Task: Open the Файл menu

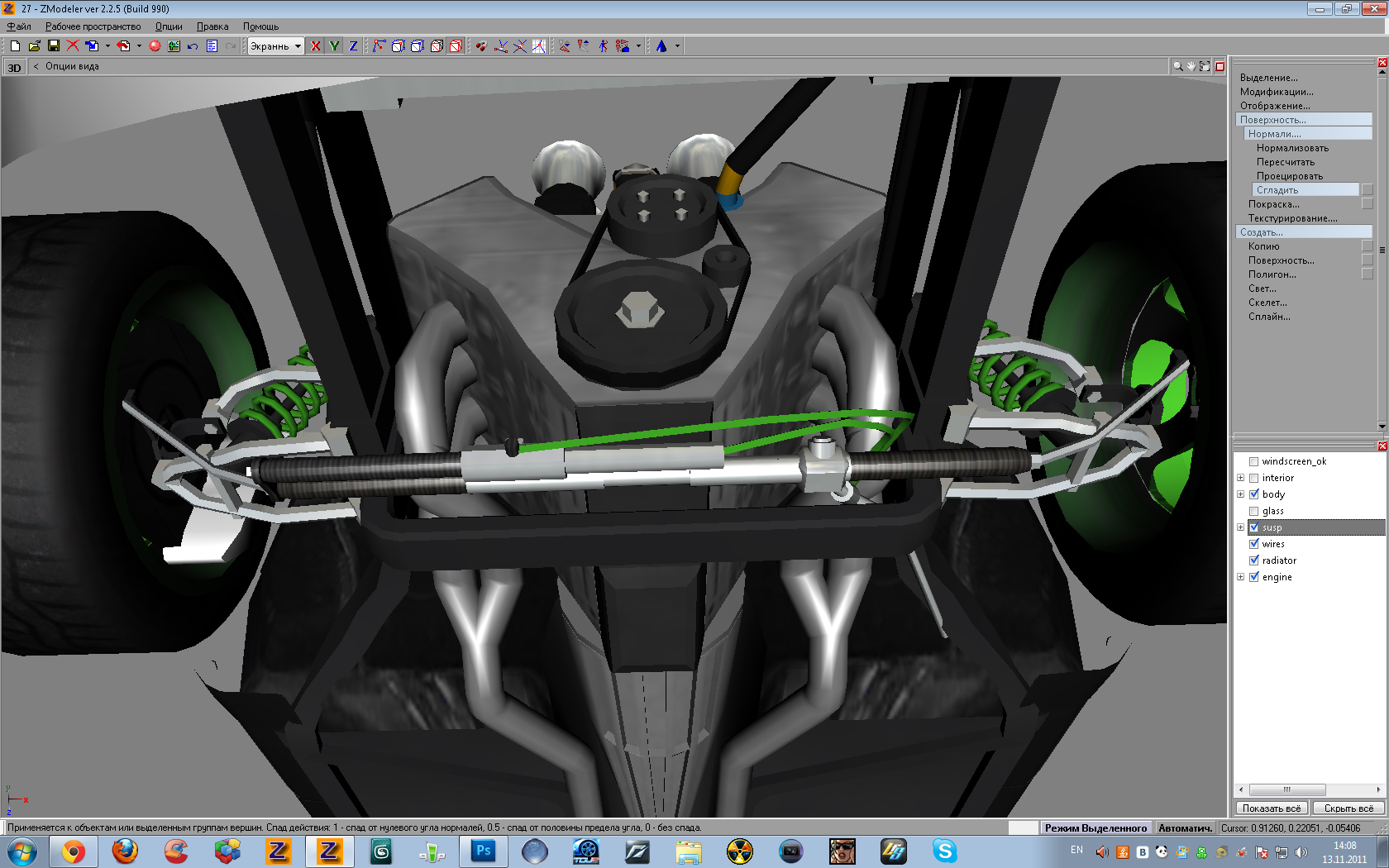Action: point(19,26)
